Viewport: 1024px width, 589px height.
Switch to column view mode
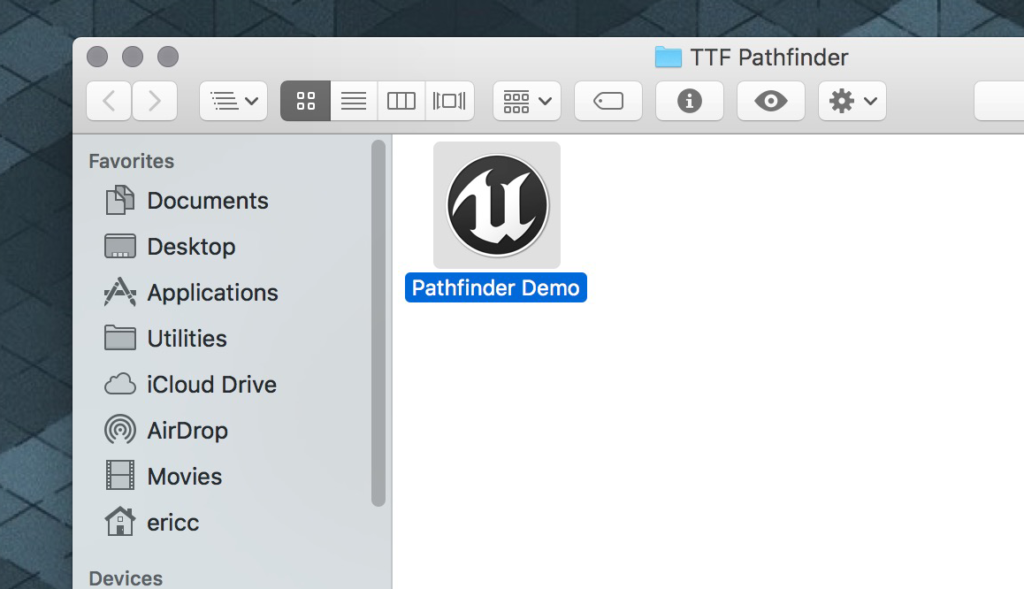401,100
